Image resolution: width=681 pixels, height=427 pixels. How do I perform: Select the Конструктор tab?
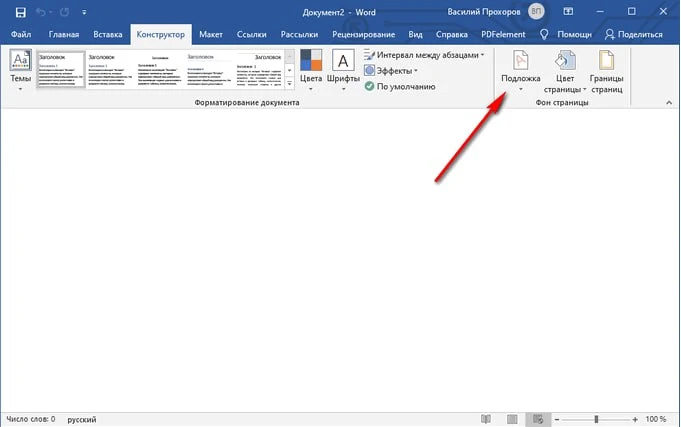click(x=161, y=34)
